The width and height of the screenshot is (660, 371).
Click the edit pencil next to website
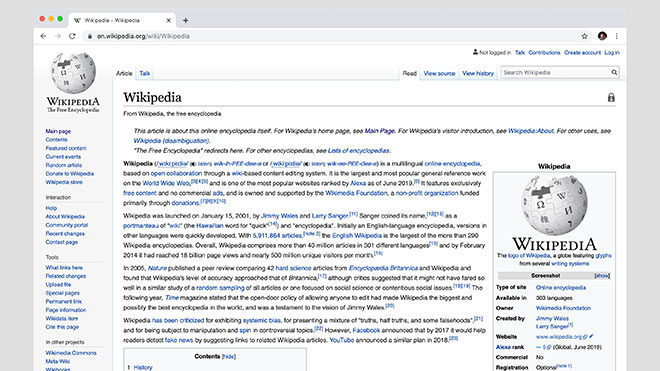591,336
